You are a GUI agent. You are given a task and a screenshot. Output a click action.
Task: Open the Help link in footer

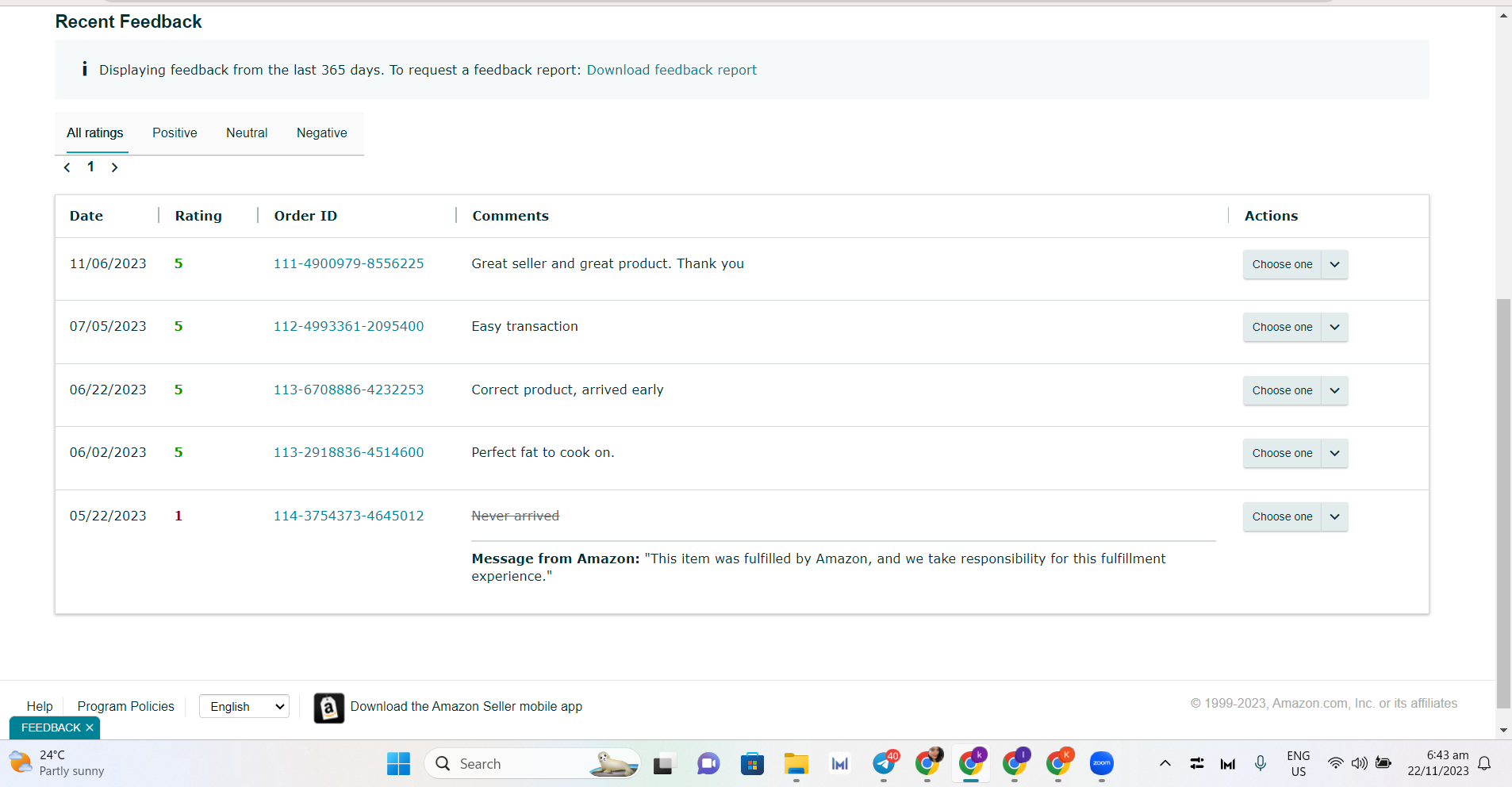pos(40,706)
